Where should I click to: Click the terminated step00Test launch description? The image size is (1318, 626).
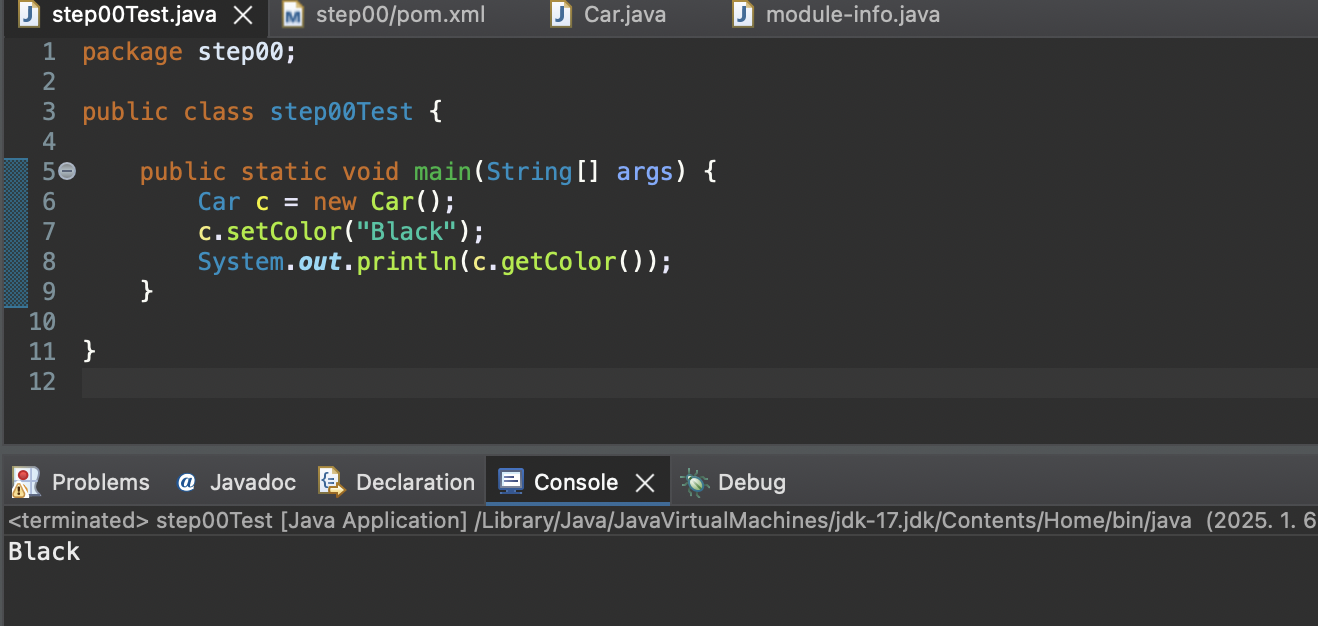661,520
